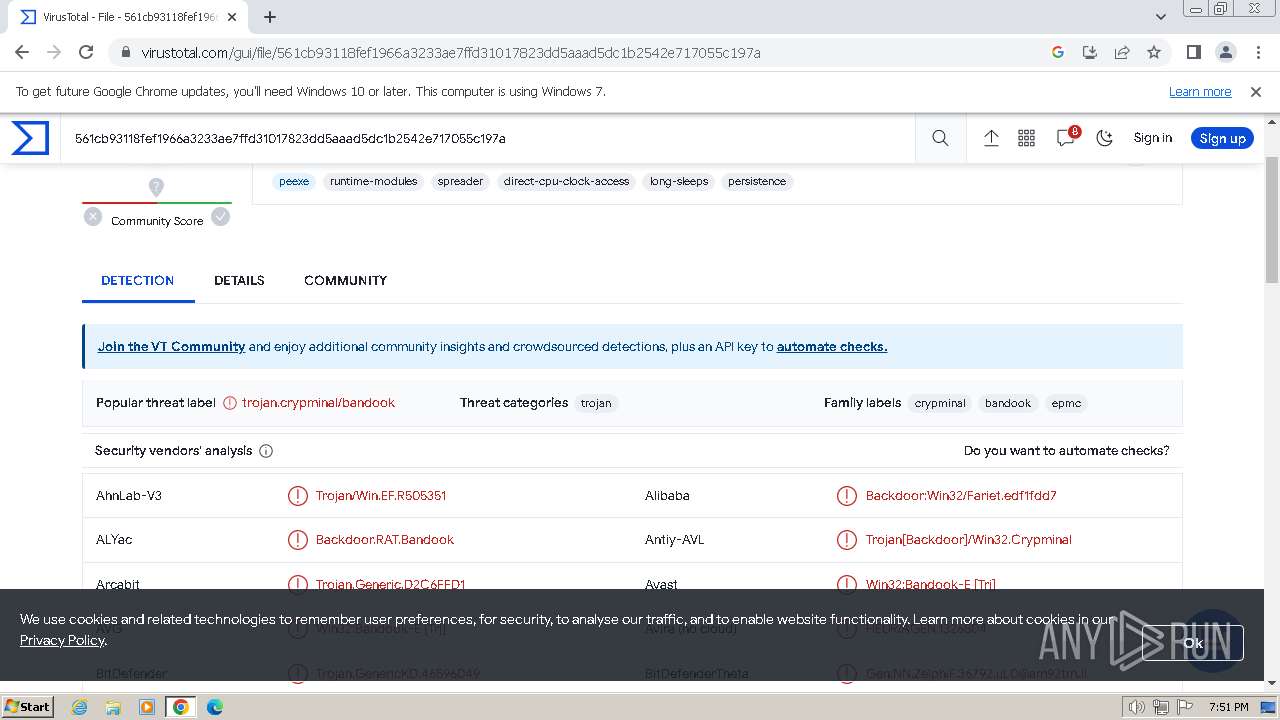
Task: Open the upload file icon
Action: (991, 138)
